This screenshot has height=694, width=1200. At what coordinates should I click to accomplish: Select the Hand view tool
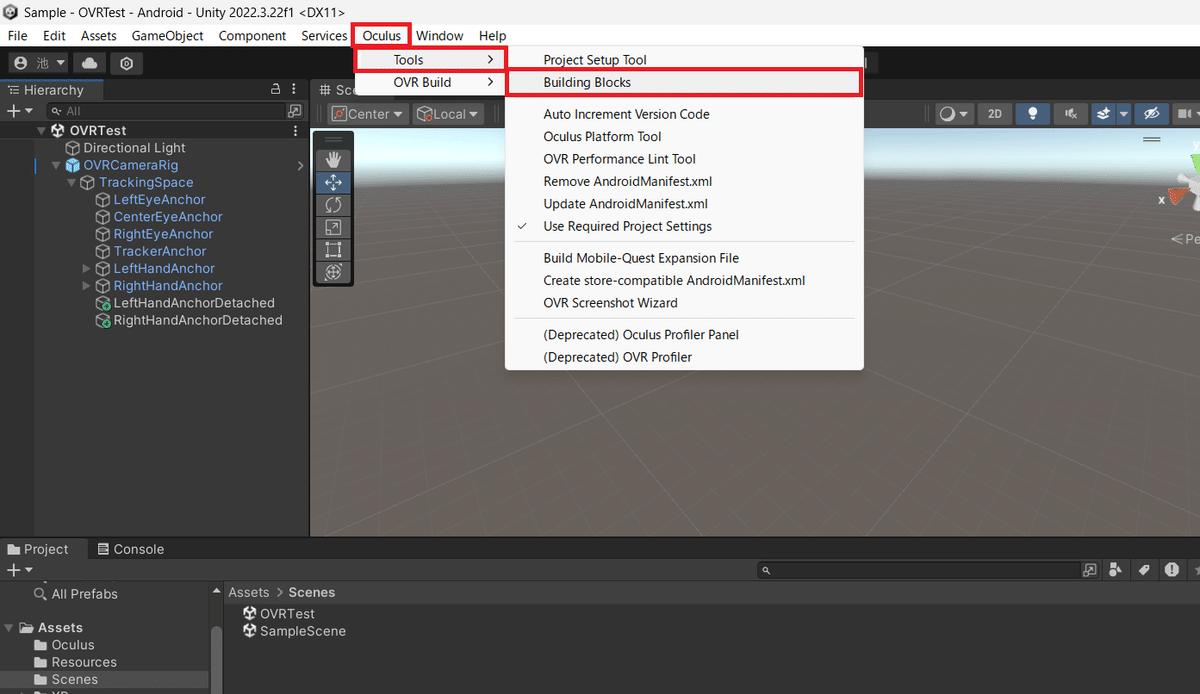333,159
